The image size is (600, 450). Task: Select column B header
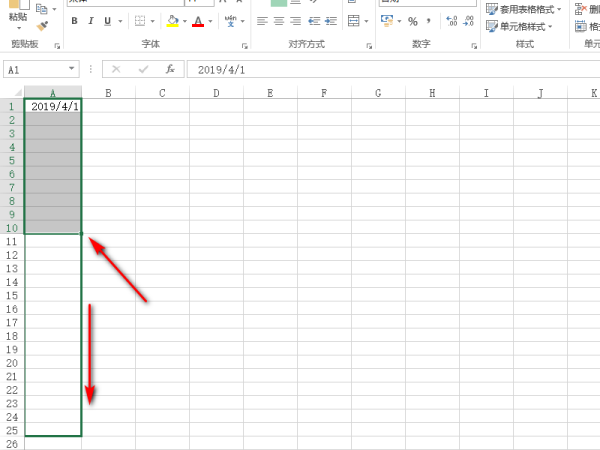(108, 93)
